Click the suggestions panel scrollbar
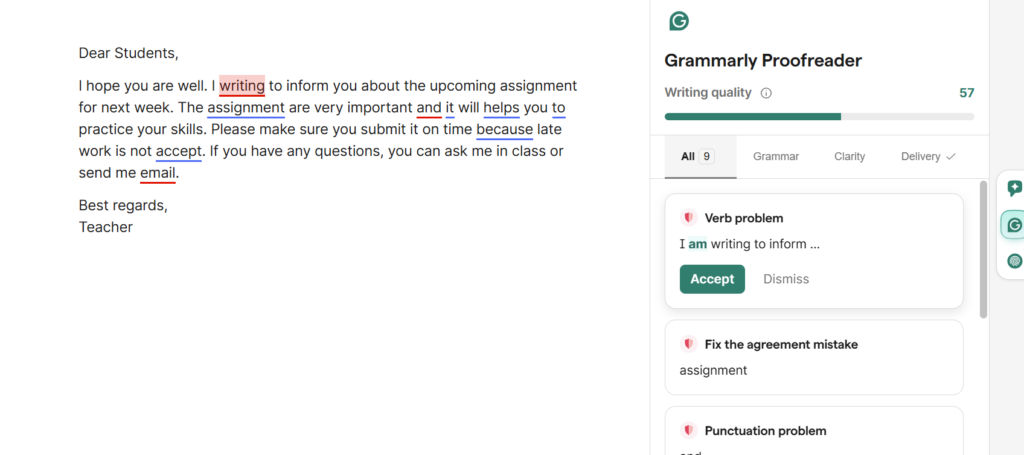Viewport: 1024px width, 455px height. tap(983, 250)
